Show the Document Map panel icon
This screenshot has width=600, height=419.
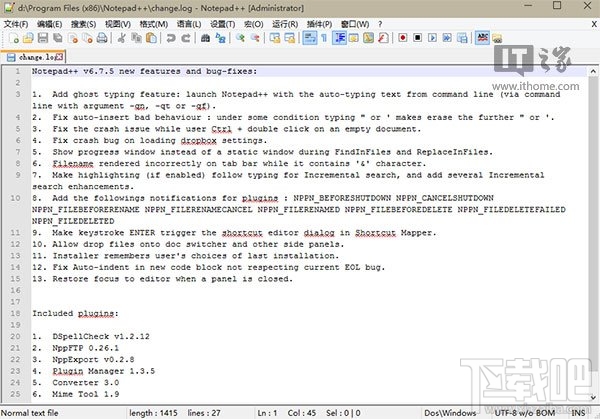[x=368, y=38]
